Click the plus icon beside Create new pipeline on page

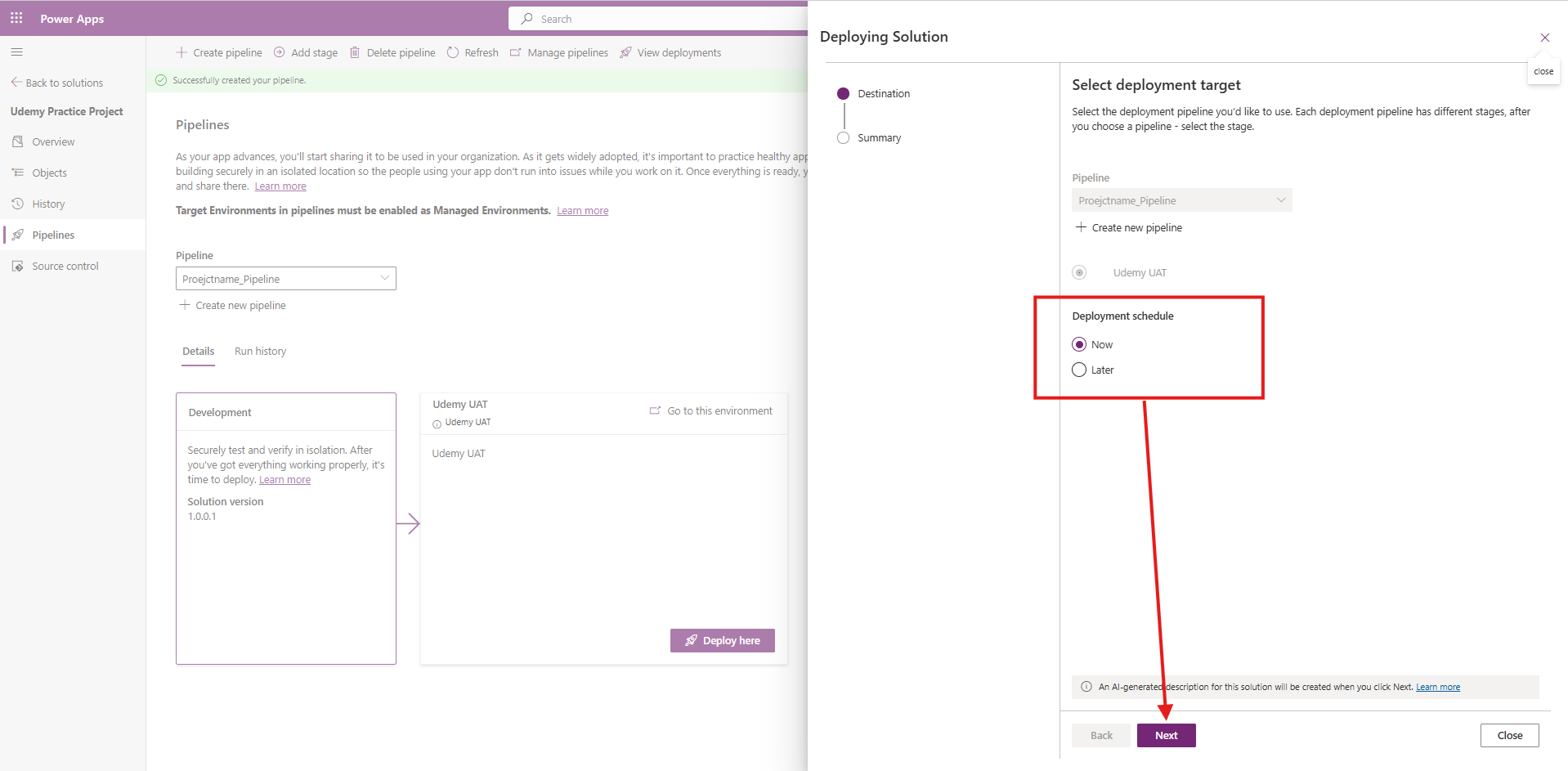pos(185,305)
